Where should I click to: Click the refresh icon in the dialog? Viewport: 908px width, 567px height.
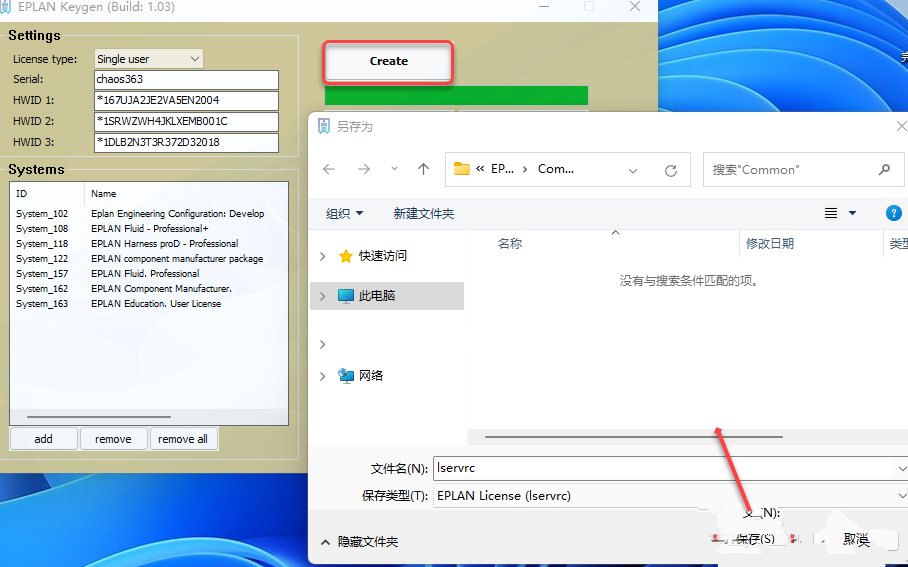[x=671, y=170]
